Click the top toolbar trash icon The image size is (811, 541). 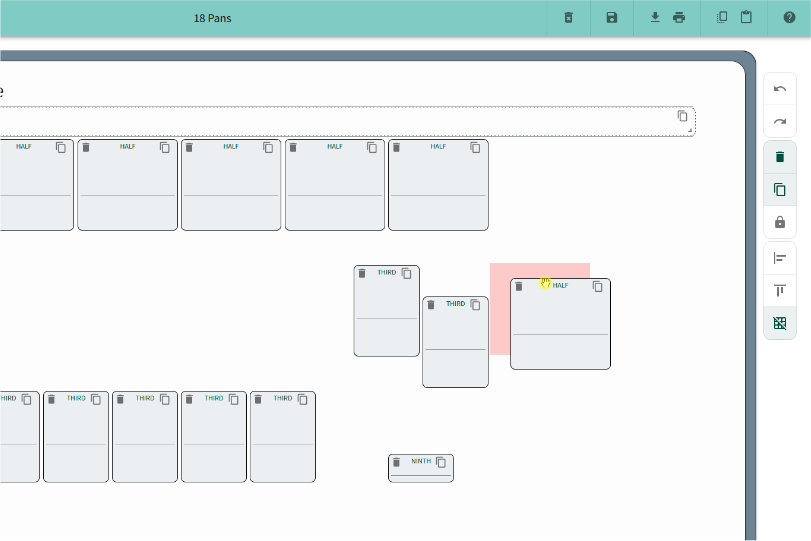point(568,18)
